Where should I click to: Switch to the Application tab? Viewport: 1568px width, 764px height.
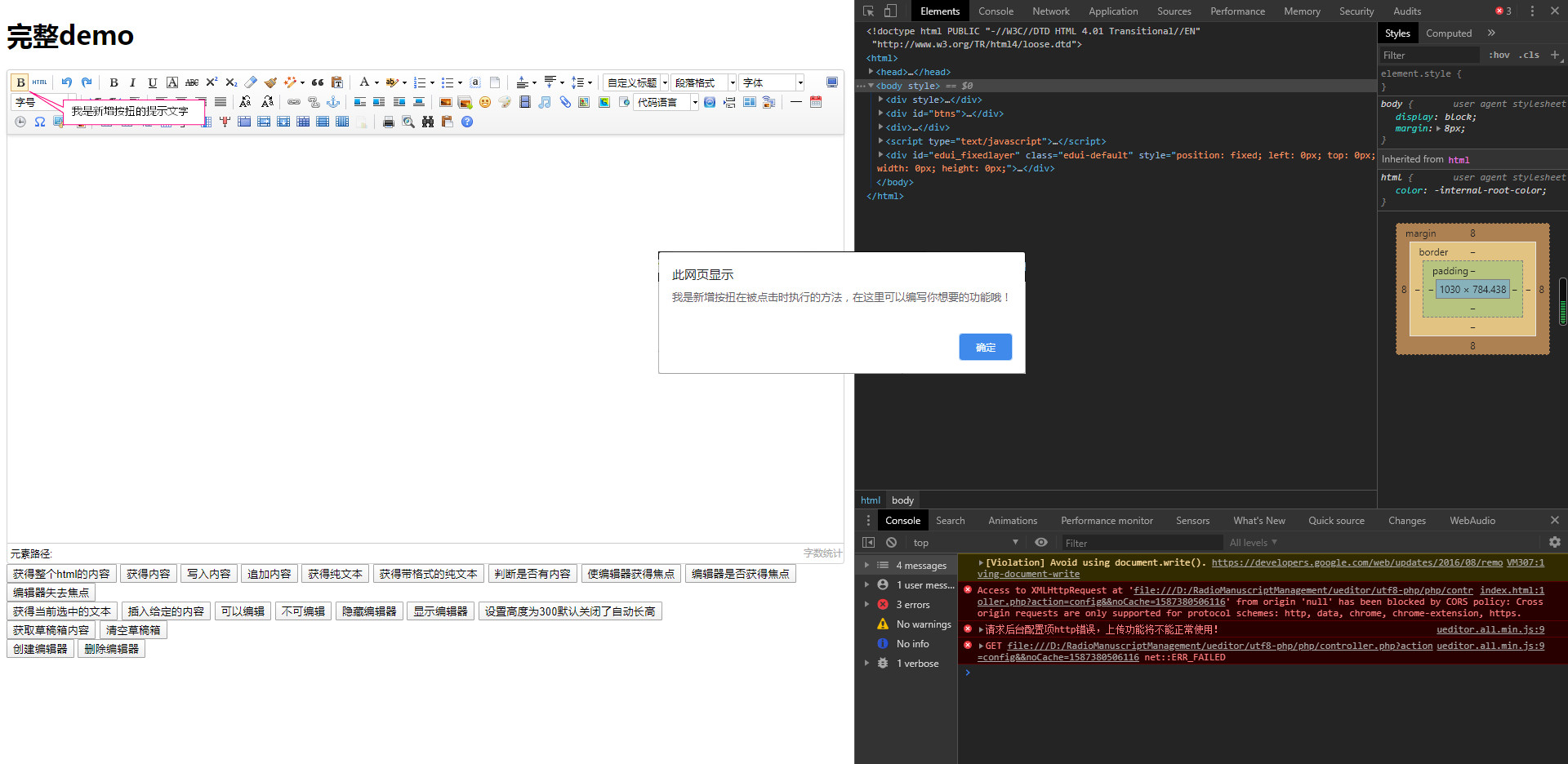click(1112, 11)
